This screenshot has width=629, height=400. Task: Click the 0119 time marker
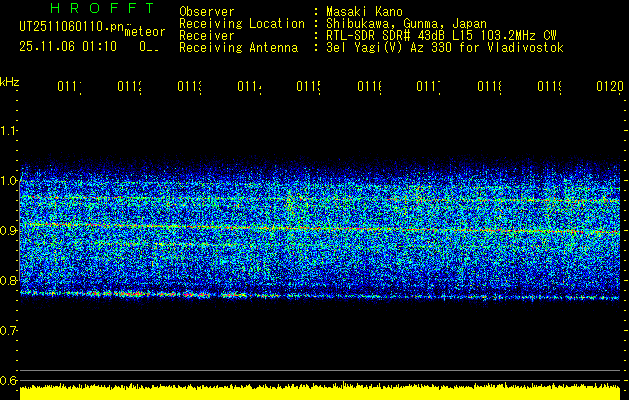point(549,87)
